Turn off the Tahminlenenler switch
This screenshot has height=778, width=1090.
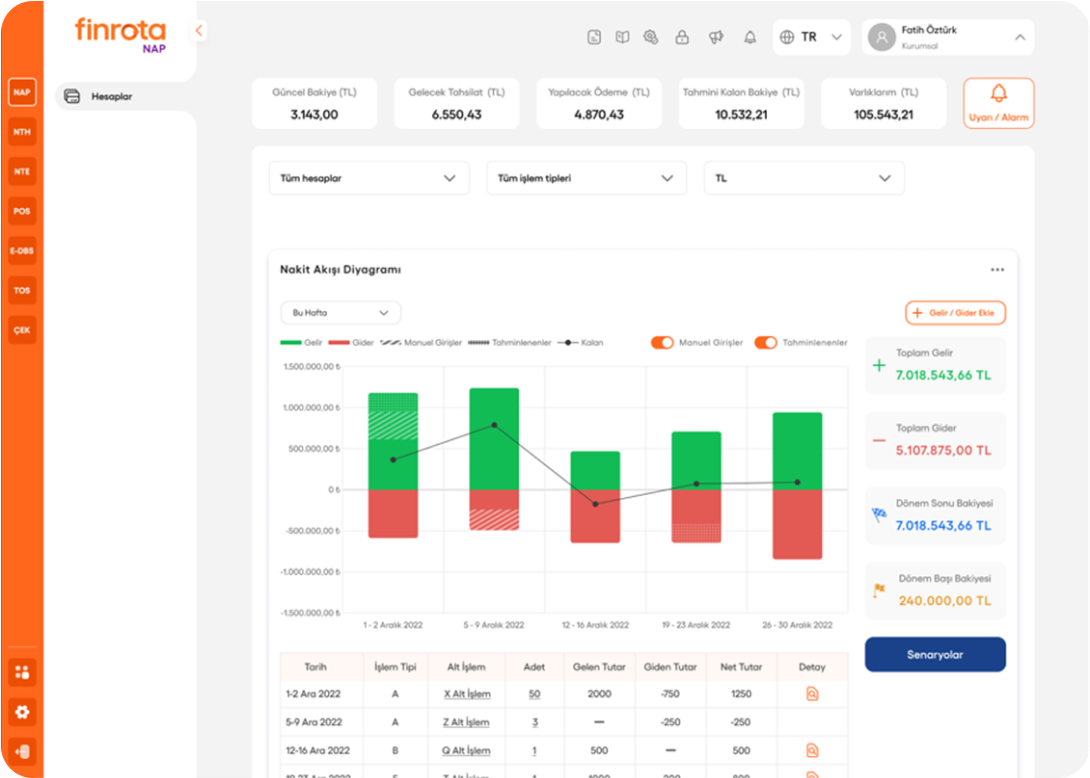click(767, 342)
